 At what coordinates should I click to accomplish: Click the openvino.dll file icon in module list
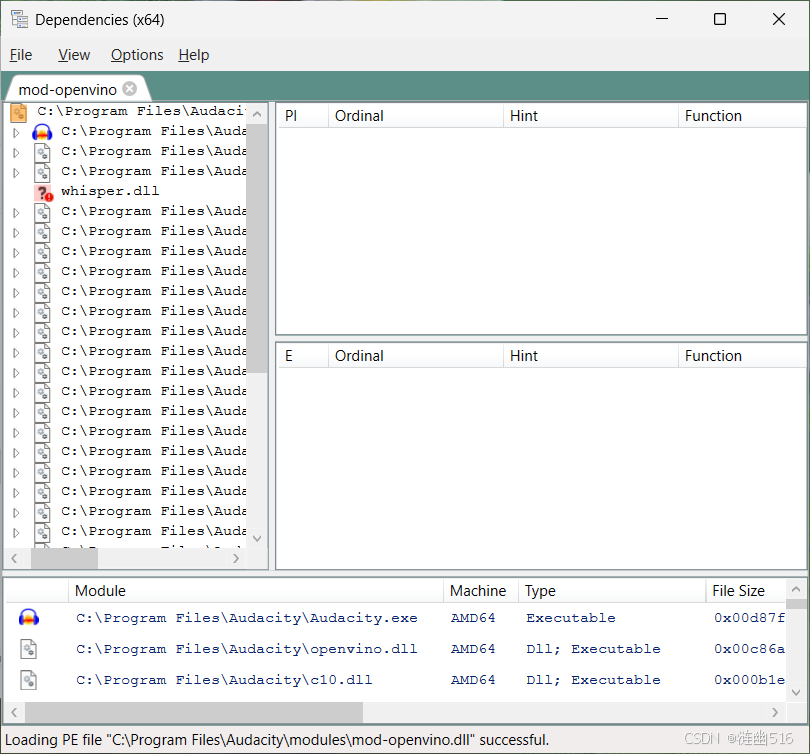(29, 649)
